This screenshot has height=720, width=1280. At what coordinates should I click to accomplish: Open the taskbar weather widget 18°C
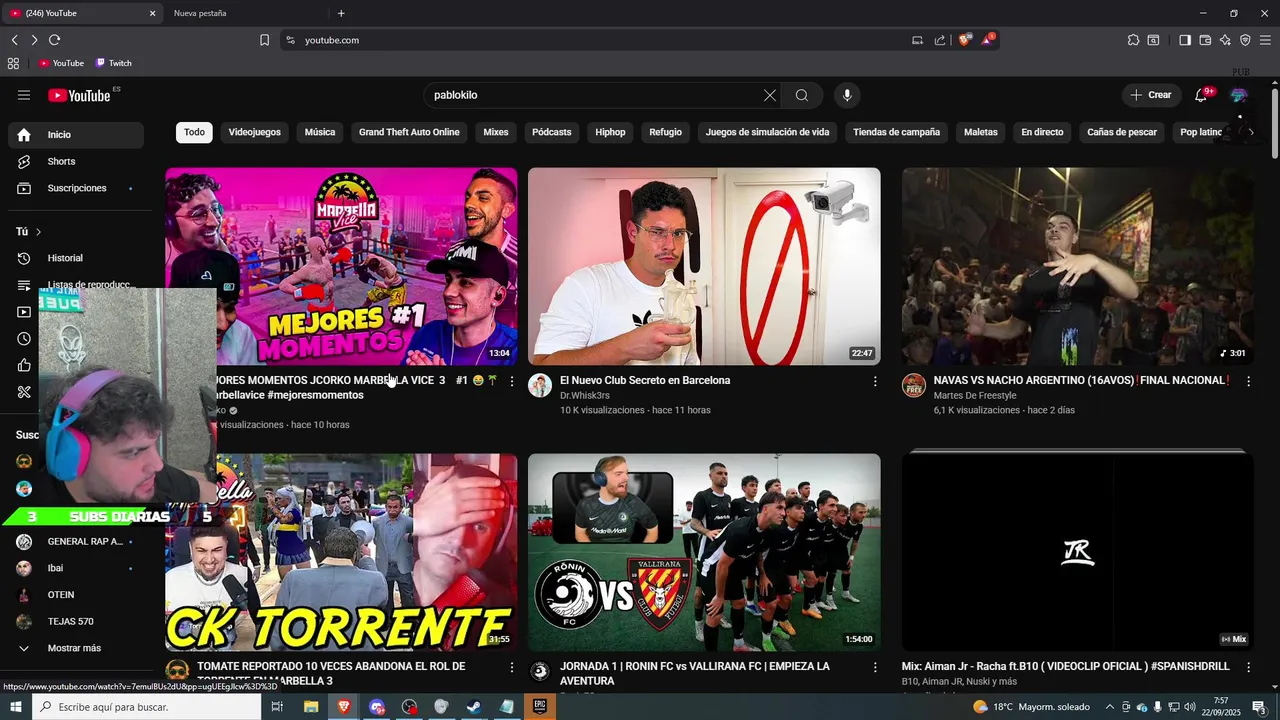pyautogui.click(x=1031, y=707)
